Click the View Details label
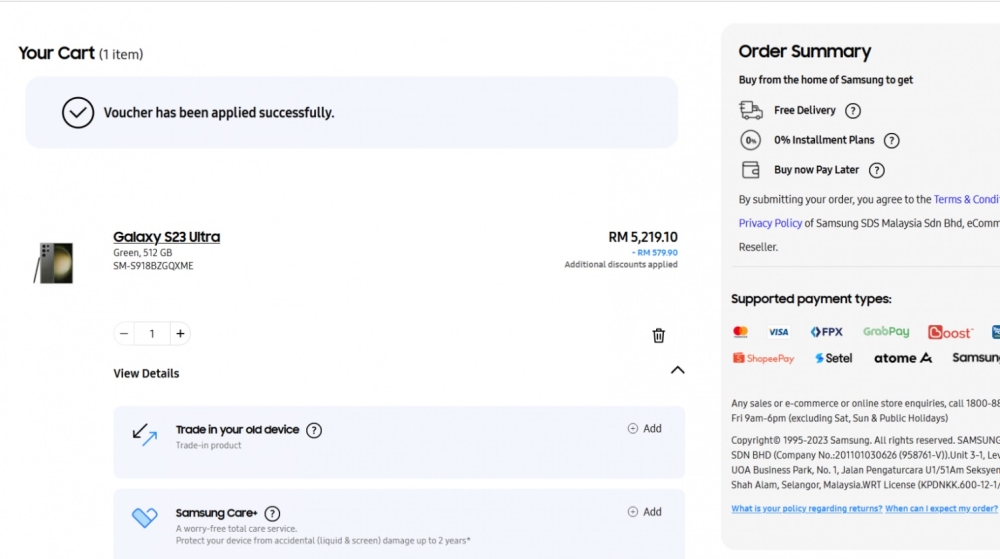Viewport: 1000px width, 559px height. tap(146, 374)
